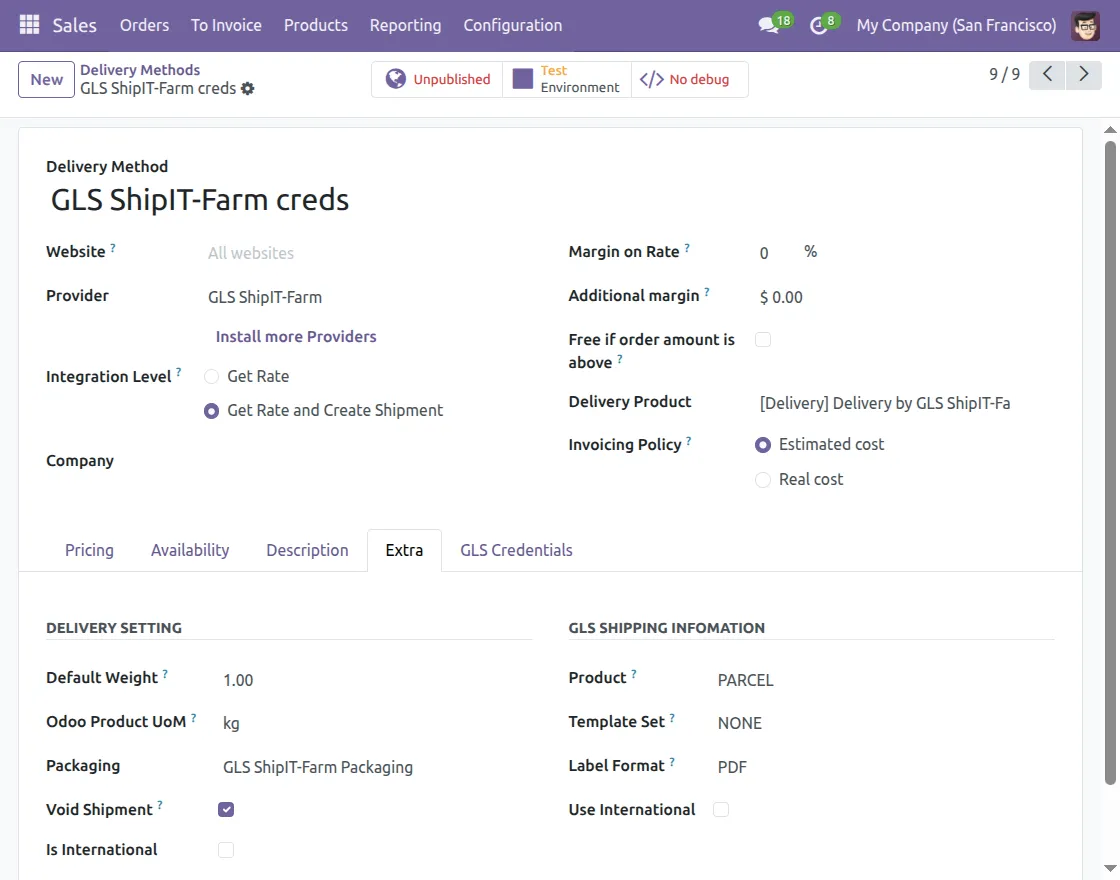Switch to the Pricing tab
The height and width of the screenshot is (880, 1120).
89,550
